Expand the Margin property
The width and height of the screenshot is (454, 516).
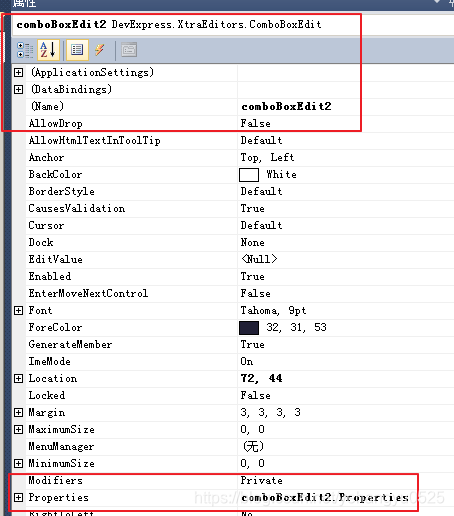pos(19,412)
